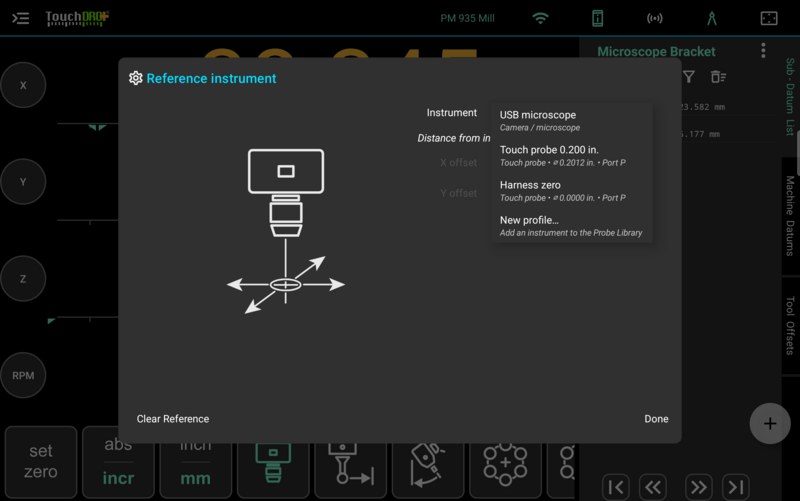
Task: Tap the microscope illustration in dialog
Action: tap(286, 231)
